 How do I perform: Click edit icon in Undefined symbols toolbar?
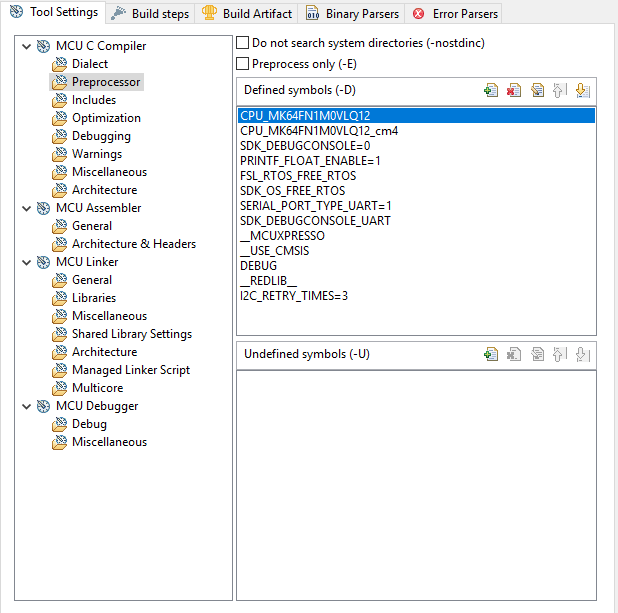(x=537, y=354)
